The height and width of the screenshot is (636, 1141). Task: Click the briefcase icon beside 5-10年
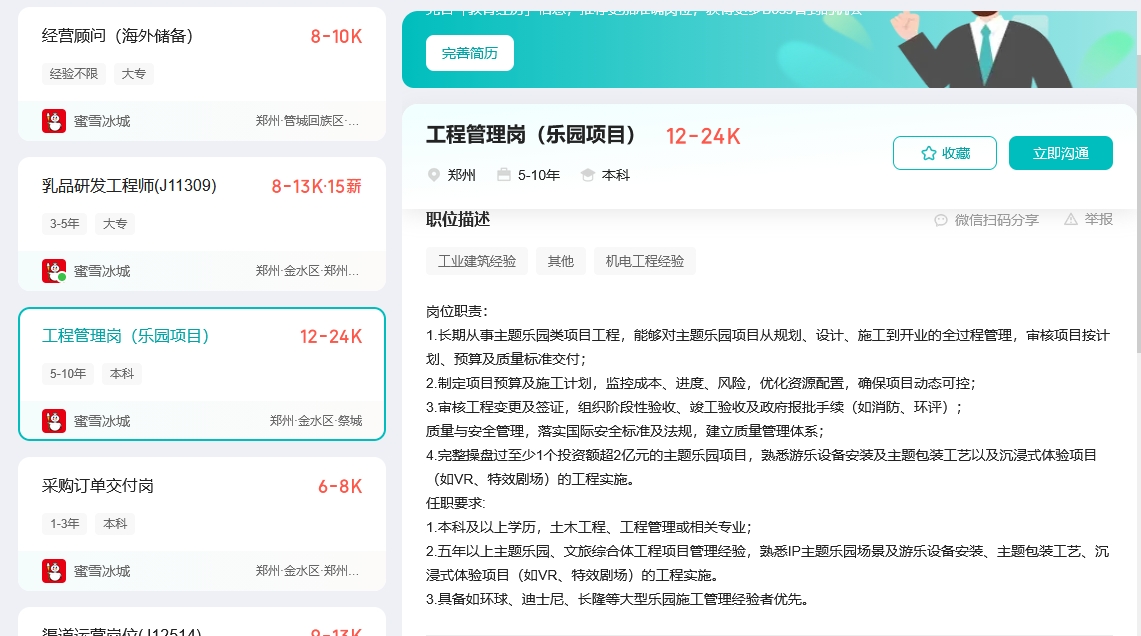click(504, 175)
